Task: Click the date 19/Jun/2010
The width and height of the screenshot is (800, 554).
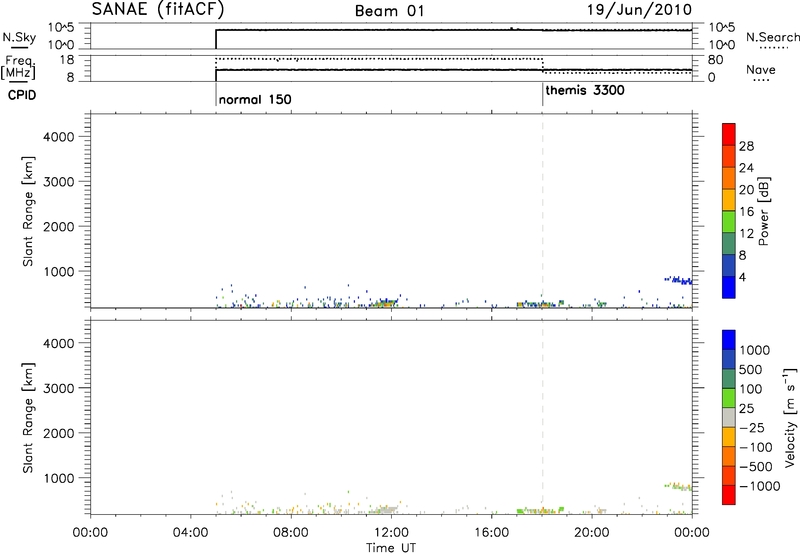Action: [x=639, y=10]
